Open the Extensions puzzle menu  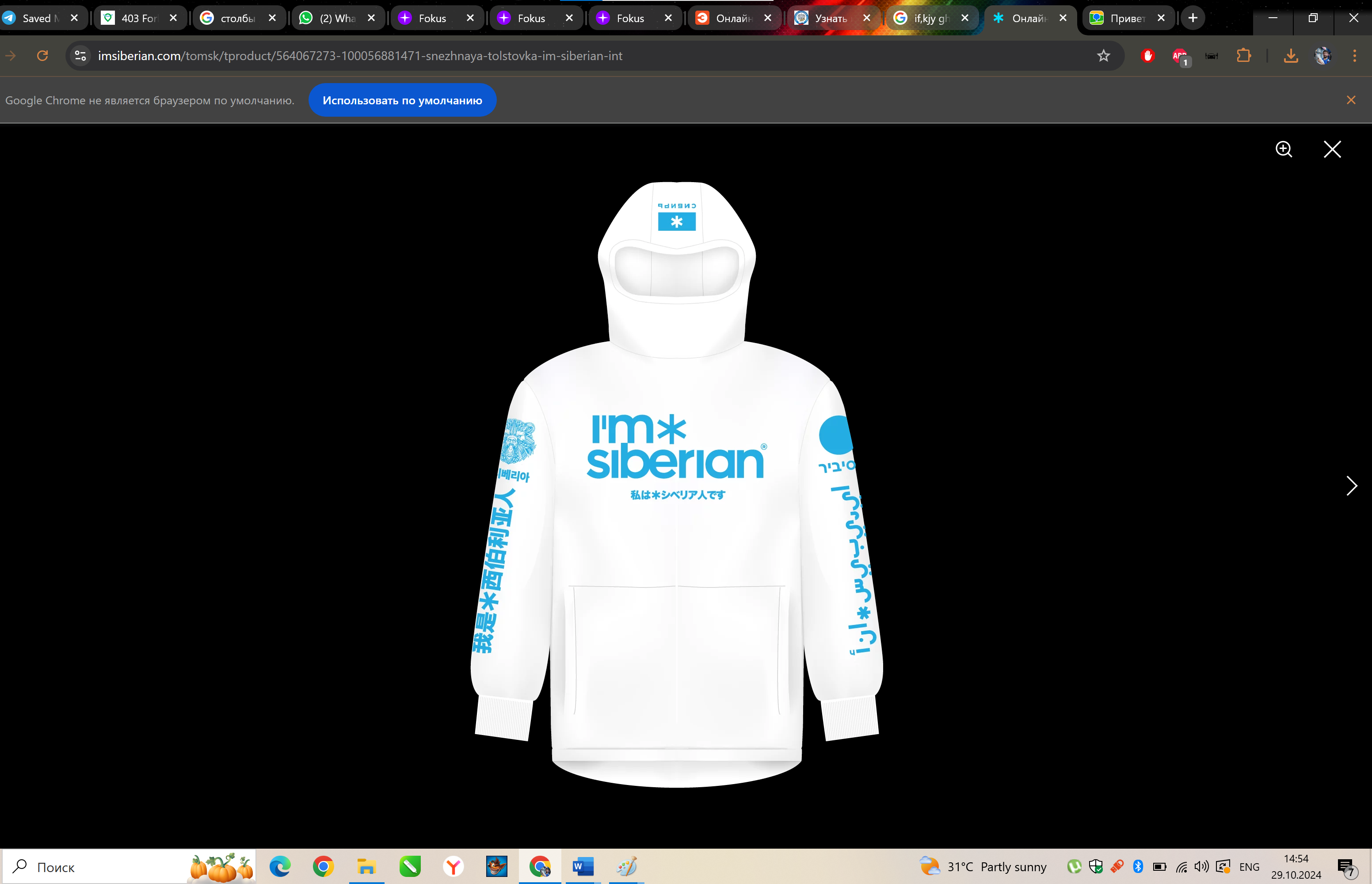pyautogui.click(x=1243, y=56)
